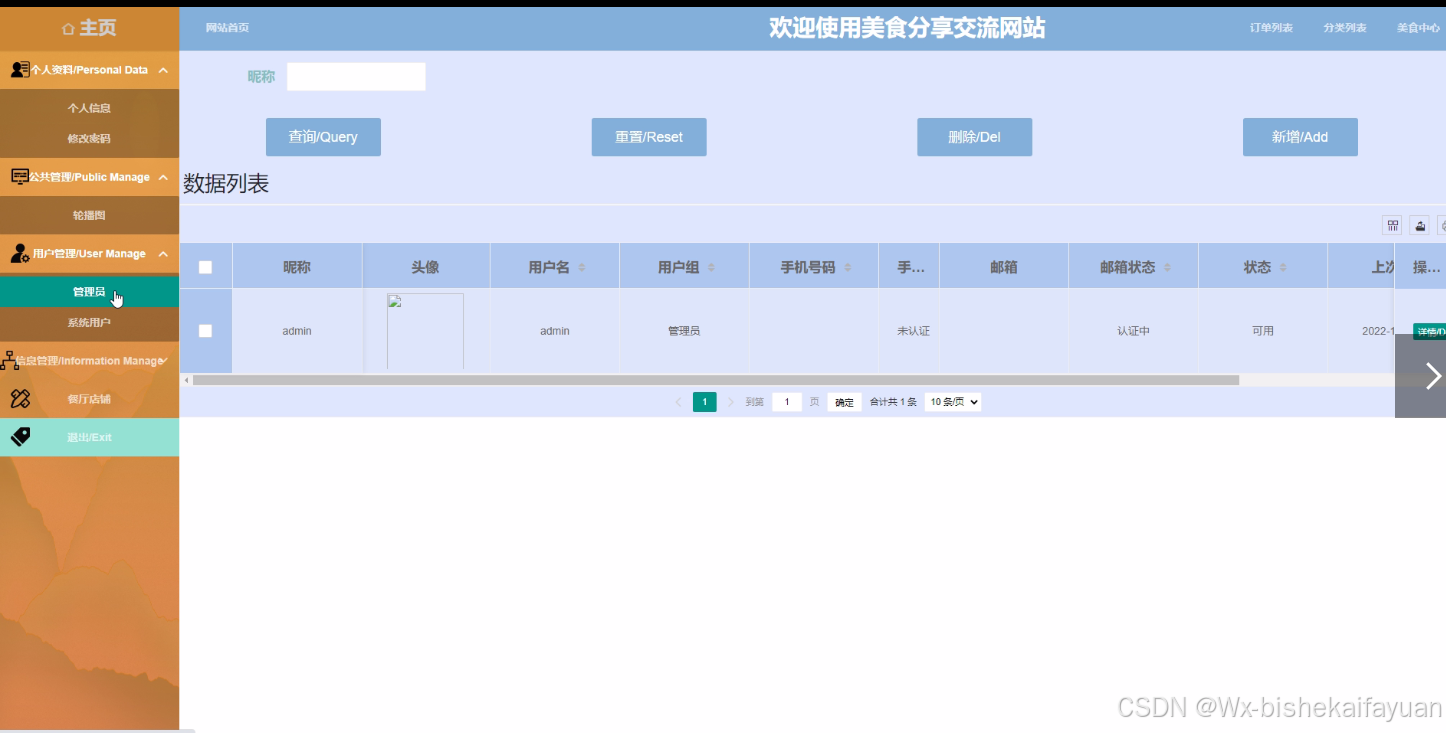This screenshot has height=733, width=1446.
Task: Check the select-all header checkbox
Action: point(205,267)
